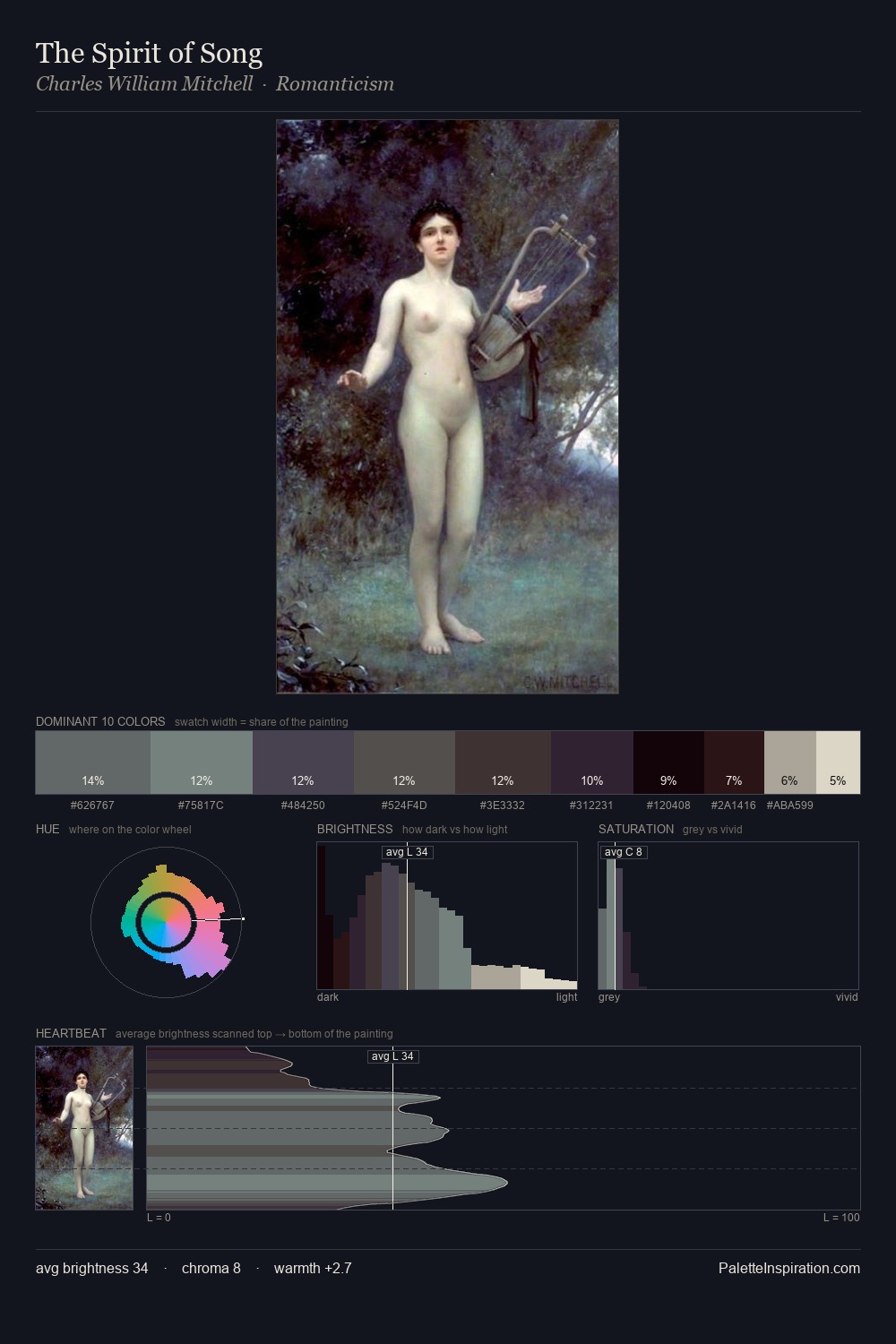The image size is (896, 1344).
Task: Click the #ABA599 light taupe swatch
Action: point(790,762)
